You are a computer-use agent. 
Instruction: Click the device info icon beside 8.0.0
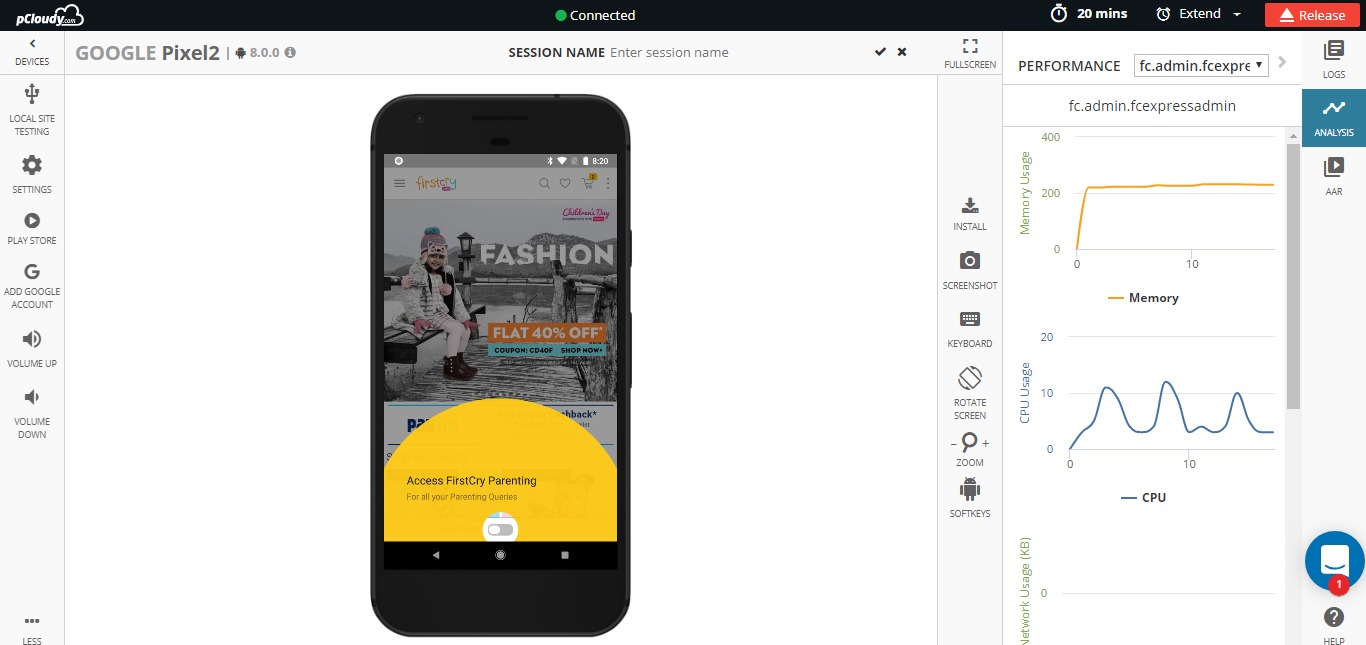tap(290, 53)
